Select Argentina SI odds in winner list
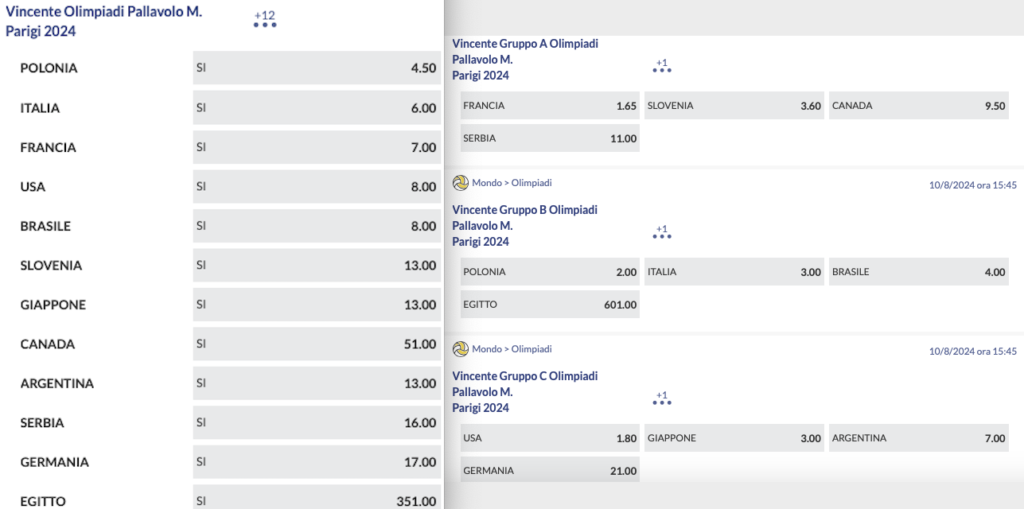Screen dimensions: 1024x509 317,383
